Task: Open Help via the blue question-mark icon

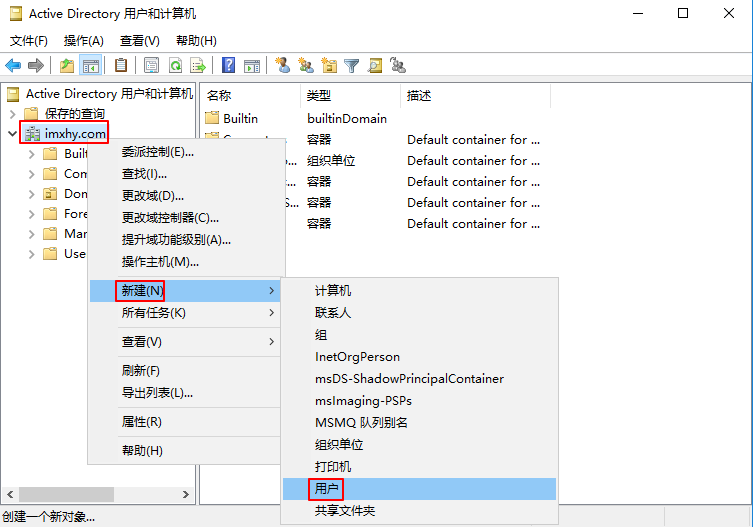Action: [229, 66]
